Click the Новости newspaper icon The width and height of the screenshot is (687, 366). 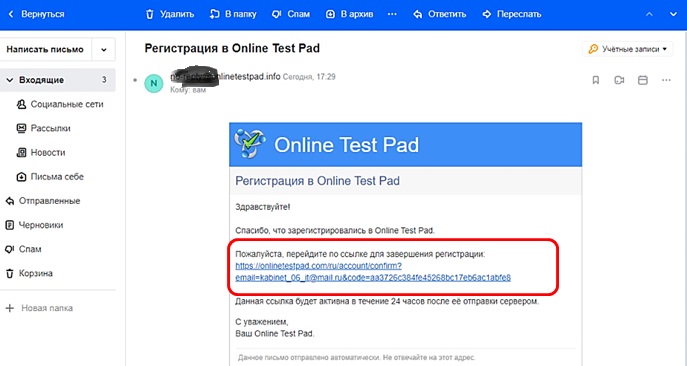21,153
